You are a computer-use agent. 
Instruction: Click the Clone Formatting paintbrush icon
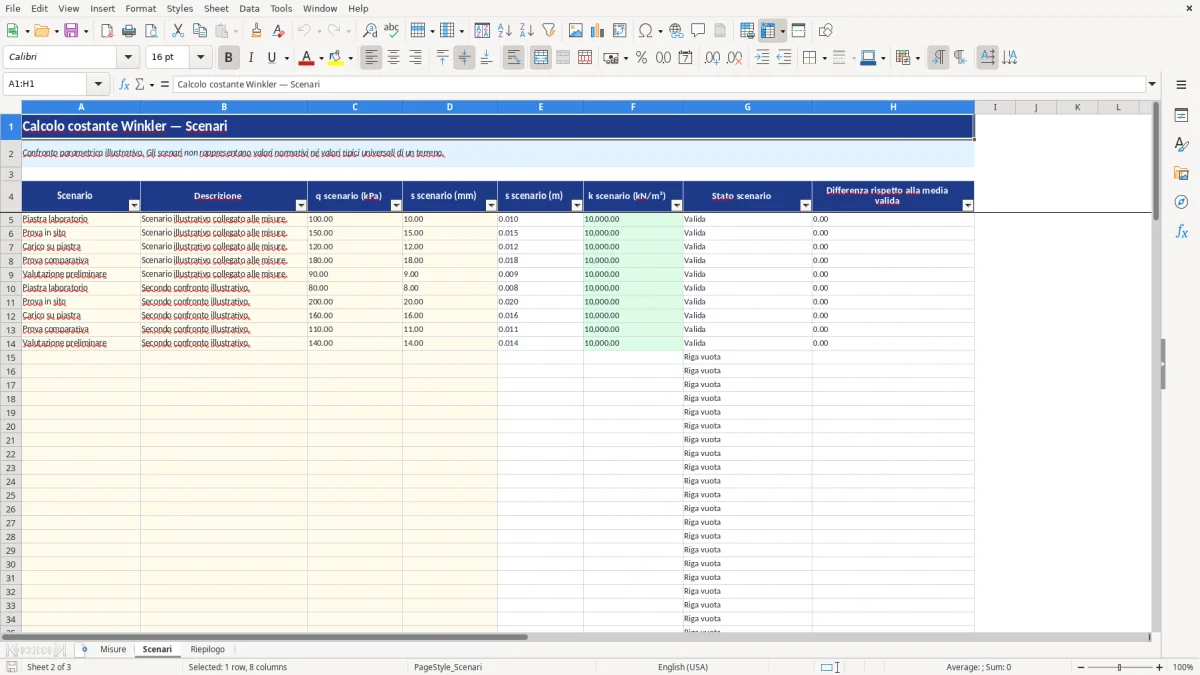257,31
